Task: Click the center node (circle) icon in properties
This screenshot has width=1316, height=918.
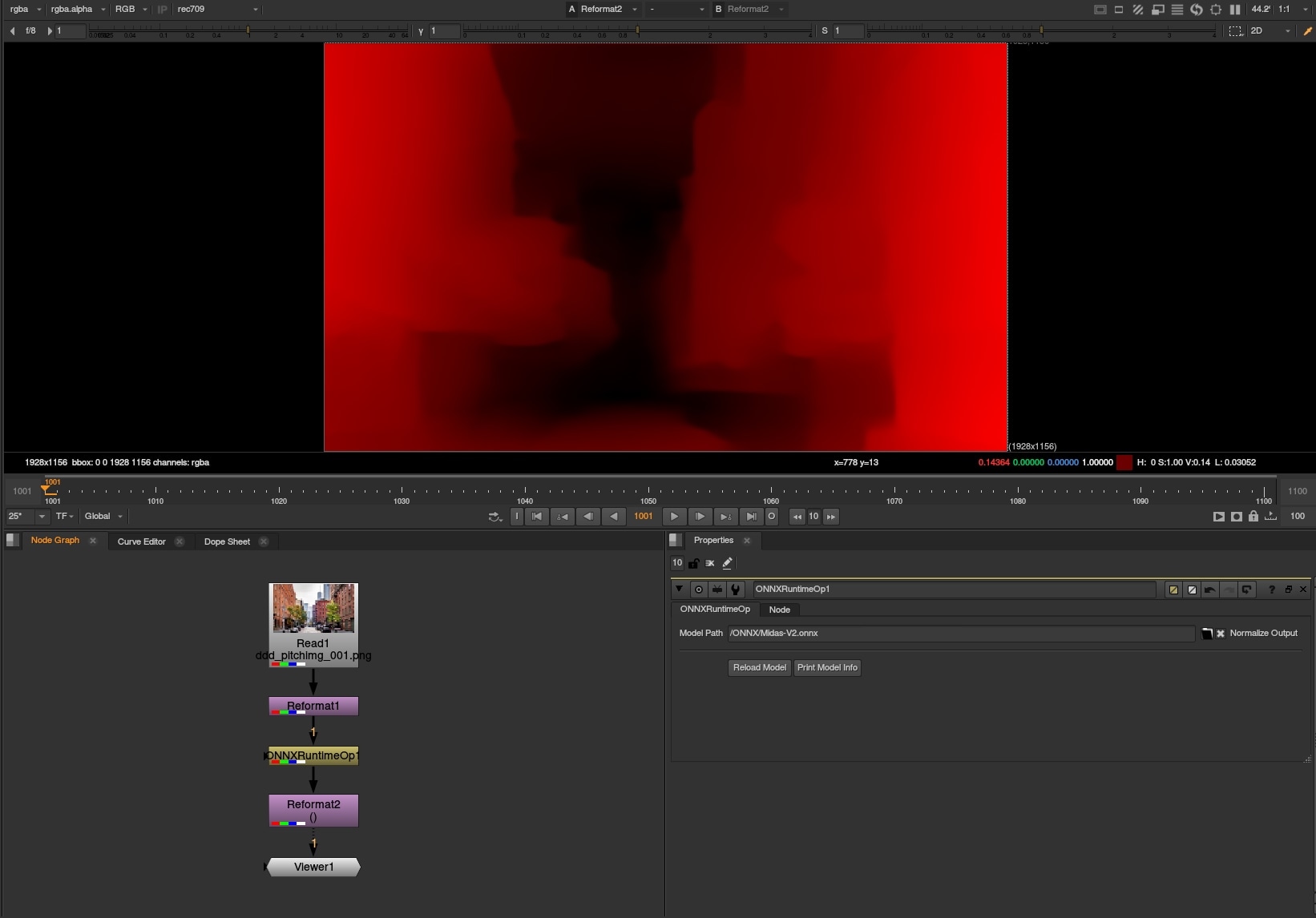Action: pos(699,590)
